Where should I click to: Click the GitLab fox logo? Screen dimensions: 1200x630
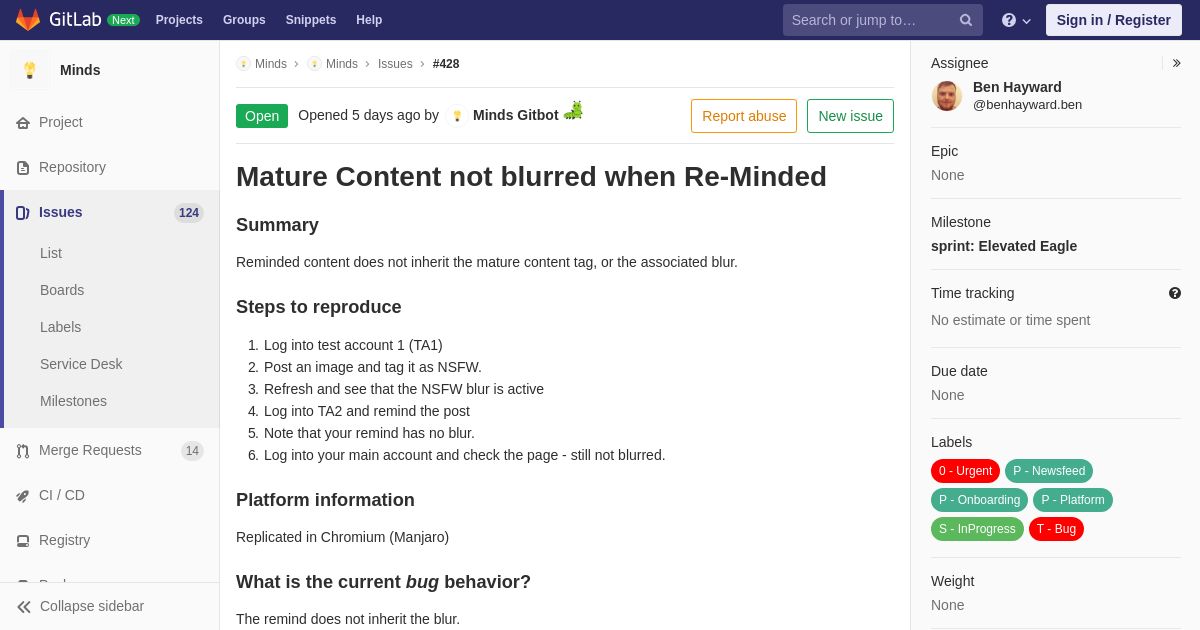click(x=28, y=20)
